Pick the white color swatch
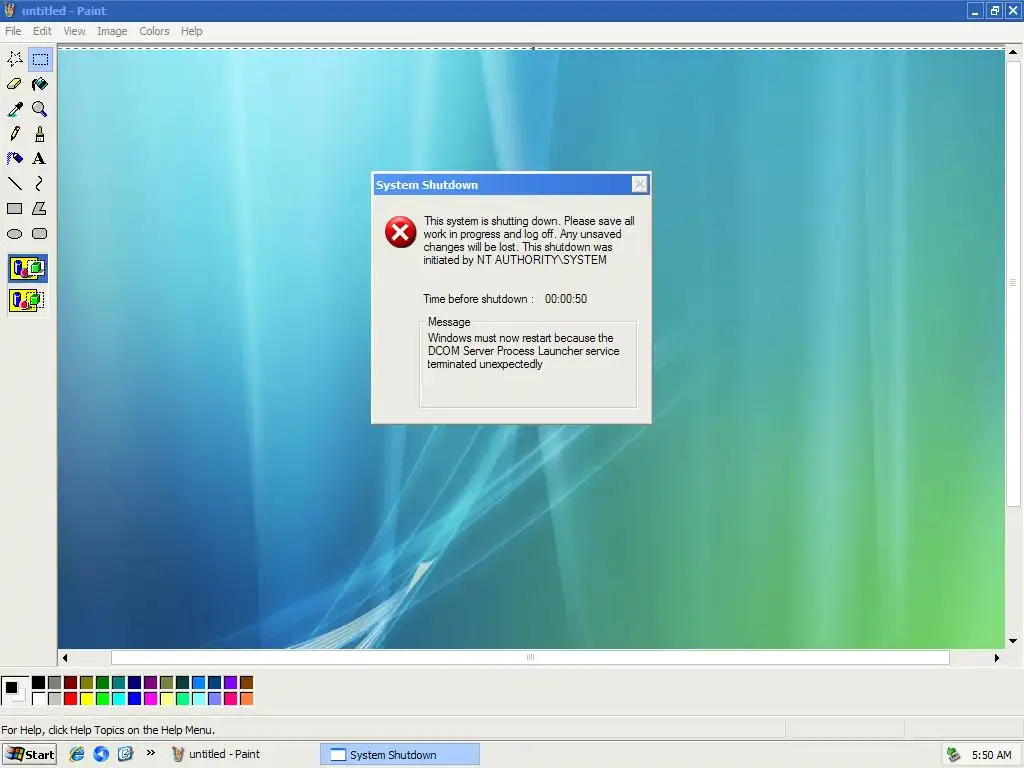The height and width of the screenshot is (768, 1024). pos(39,699)
